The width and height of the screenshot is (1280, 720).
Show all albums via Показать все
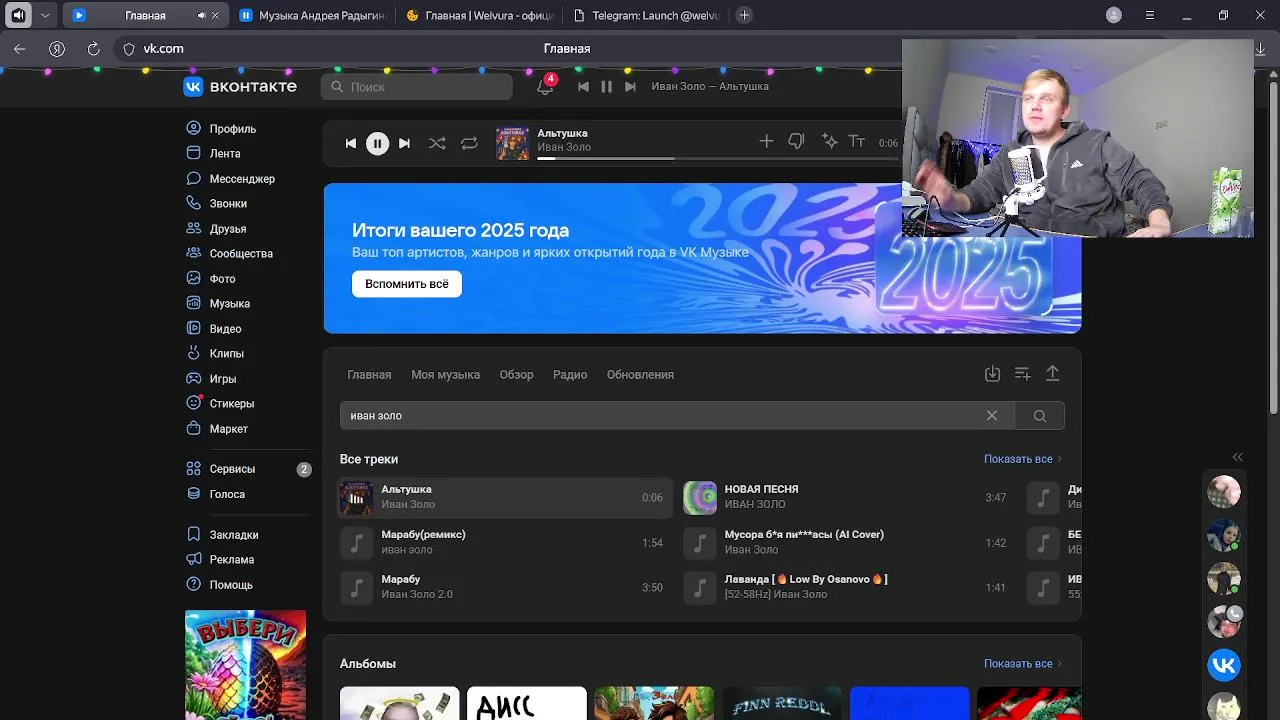(x=1023, y=664)
